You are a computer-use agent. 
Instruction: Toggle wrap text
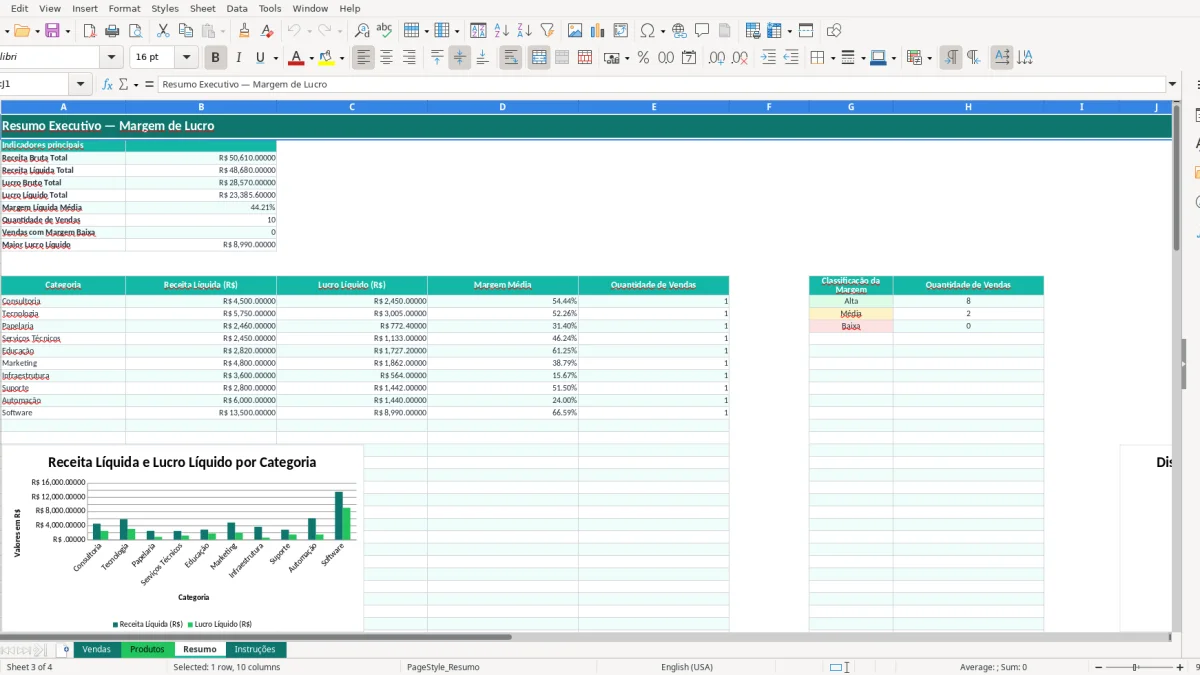coord(510,58)
